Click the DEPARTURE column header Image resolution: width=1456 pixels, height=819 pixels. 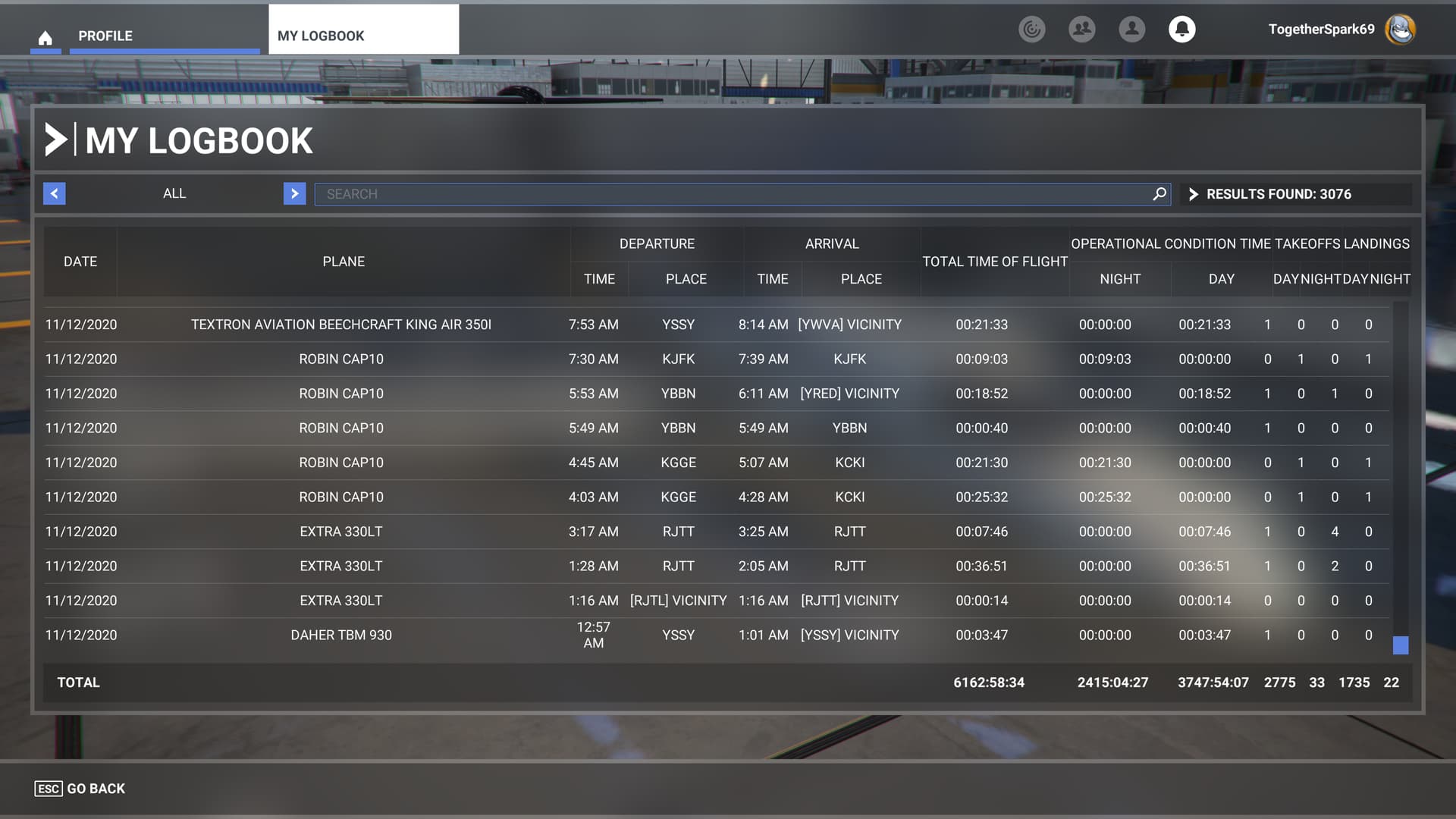[x=657, y=243]
